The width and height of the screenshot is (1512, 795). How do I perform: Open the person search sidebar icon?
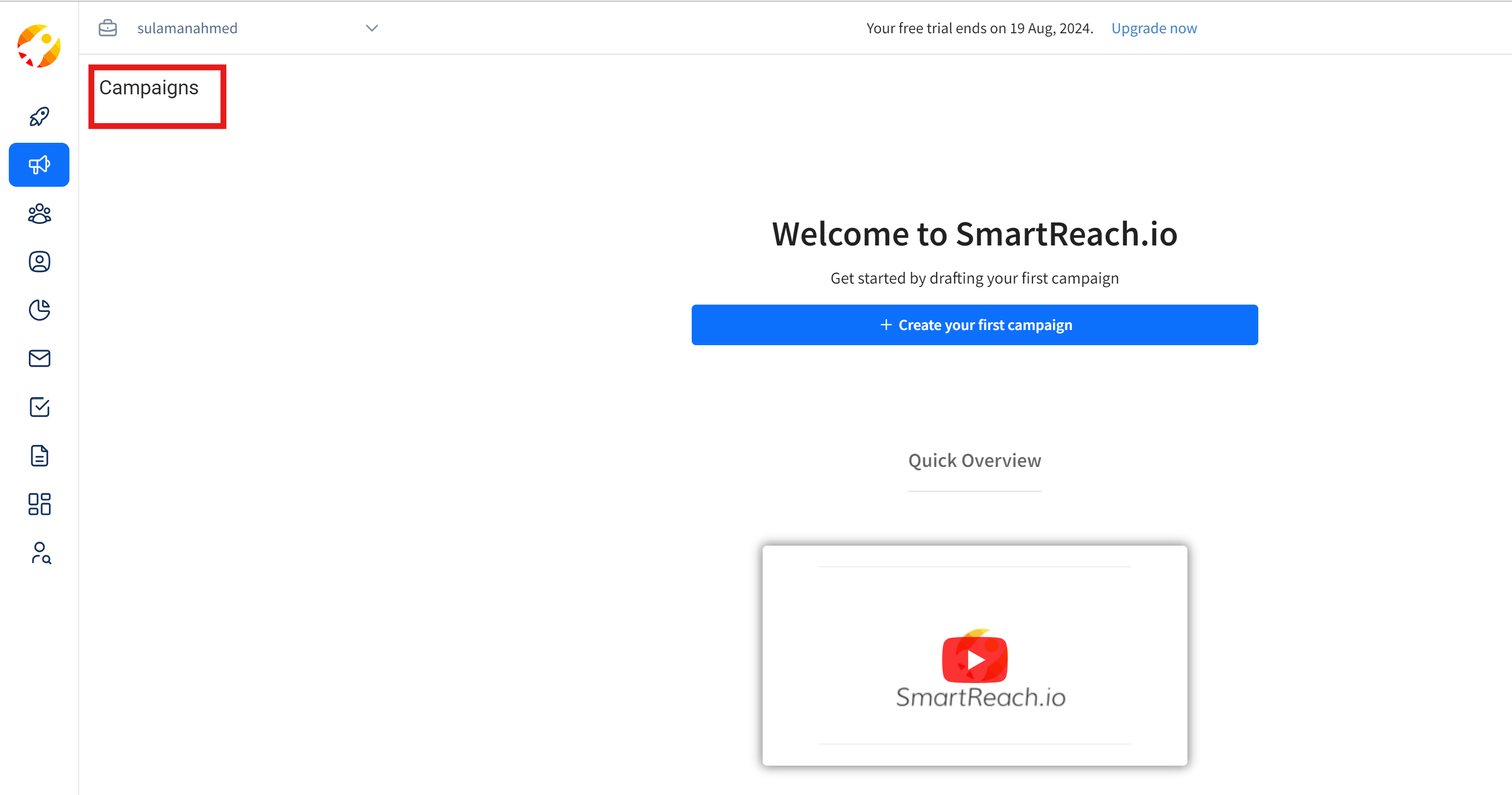pyautogui.click(x=41, y=552)
